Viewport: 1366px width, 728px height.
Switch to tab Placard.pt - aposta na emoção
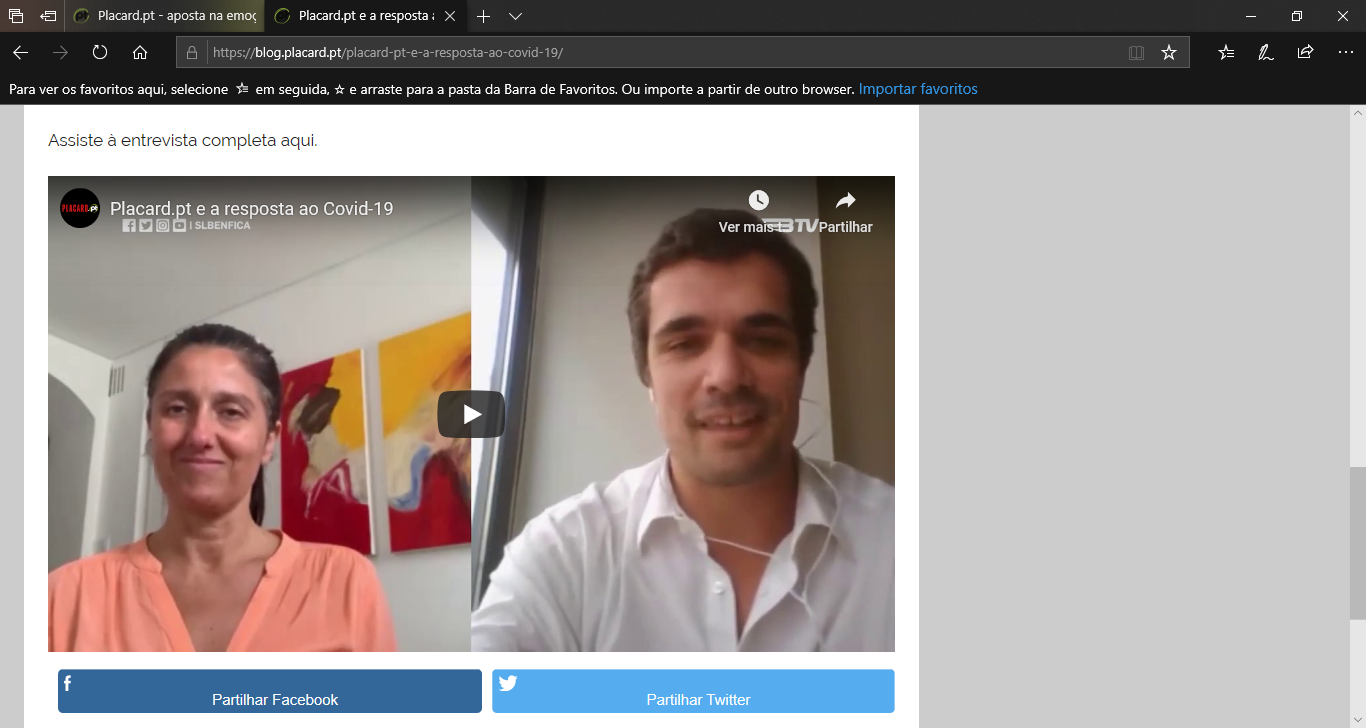coord(165,16)
